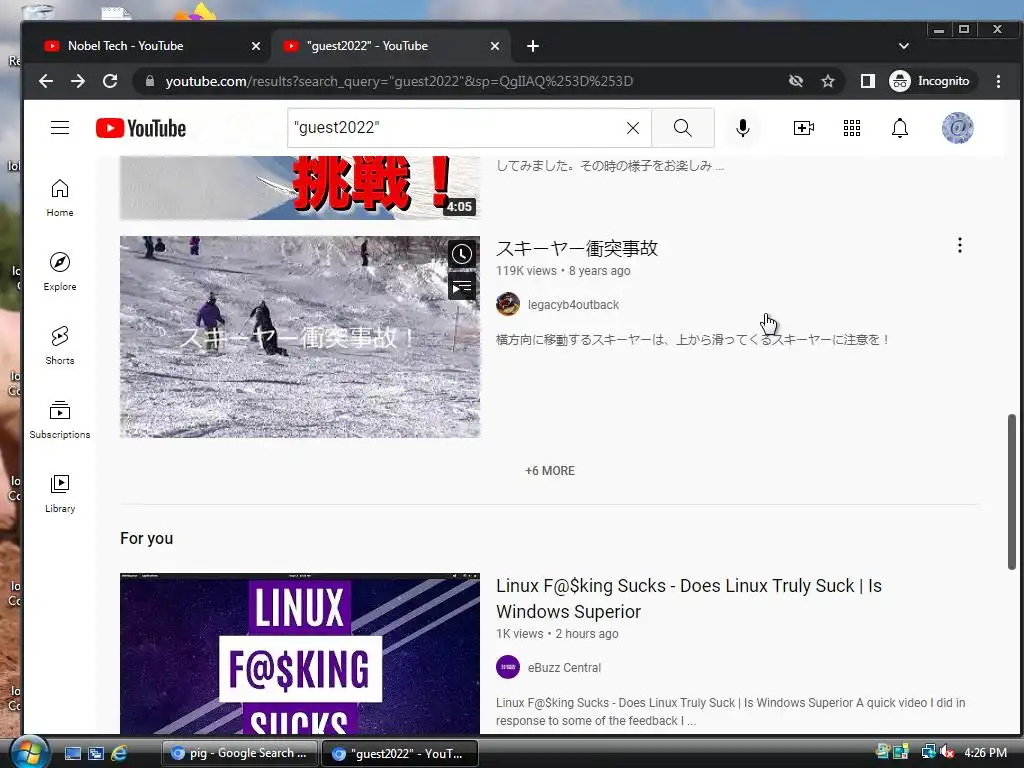Viewport: 1024px width, 768px height.
Task: Open Shorts in the sidebar
Action: [x=60, y=345]
